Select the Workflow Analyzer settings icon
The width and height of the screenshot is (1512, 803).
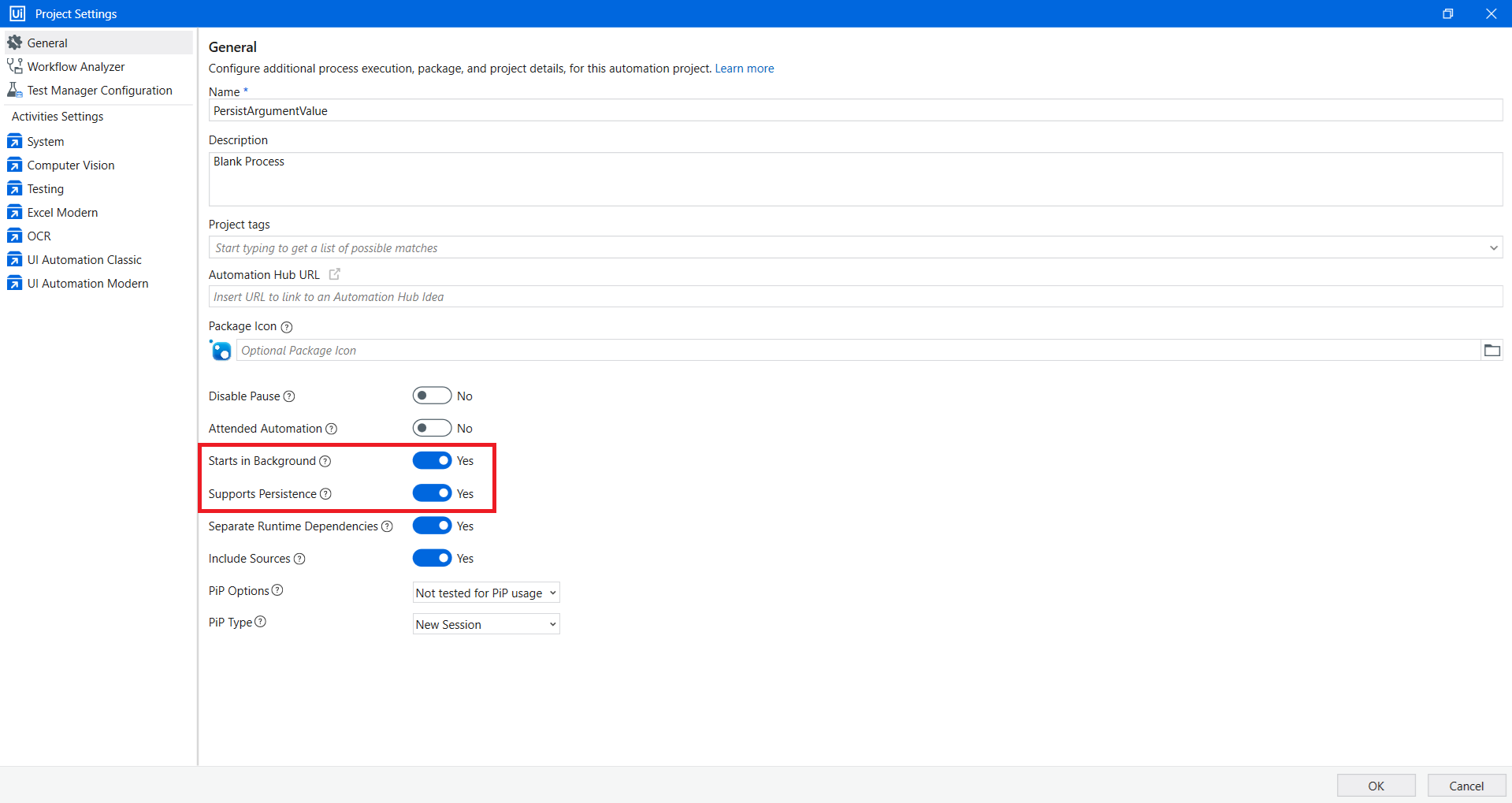(13, 66)
